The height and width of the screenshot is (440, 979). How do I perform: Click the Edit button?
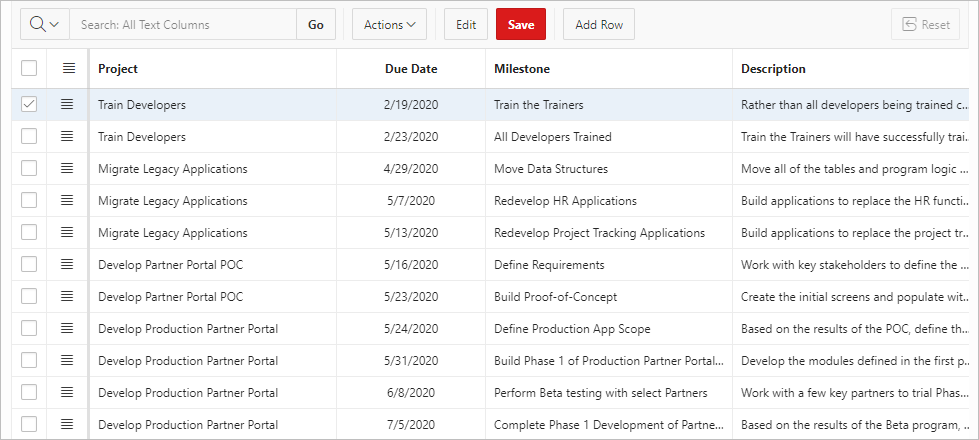pyautogui.click(x=466, y=24)
